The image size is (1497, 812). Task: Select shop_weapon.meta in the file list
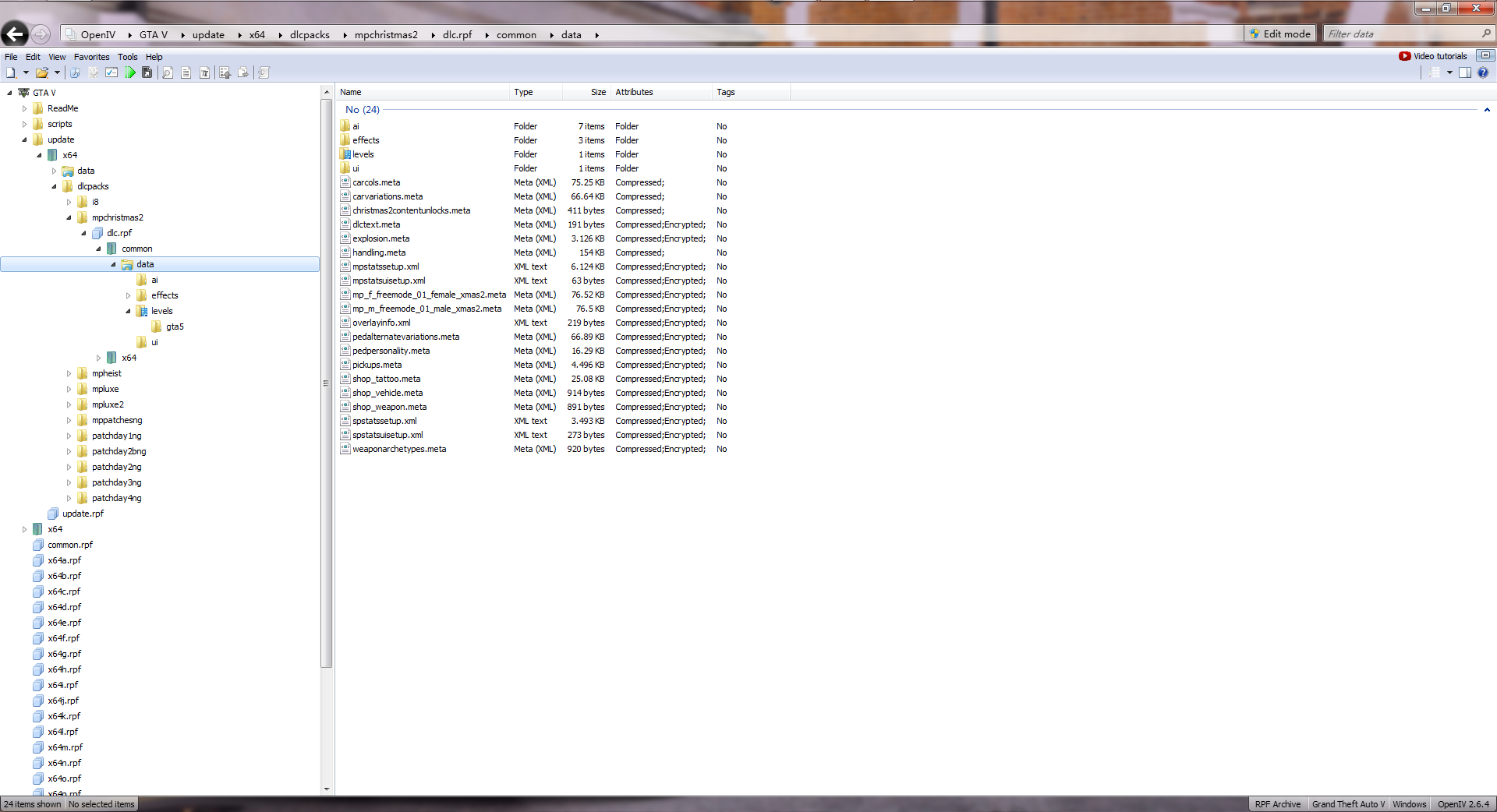click(389, 407)
